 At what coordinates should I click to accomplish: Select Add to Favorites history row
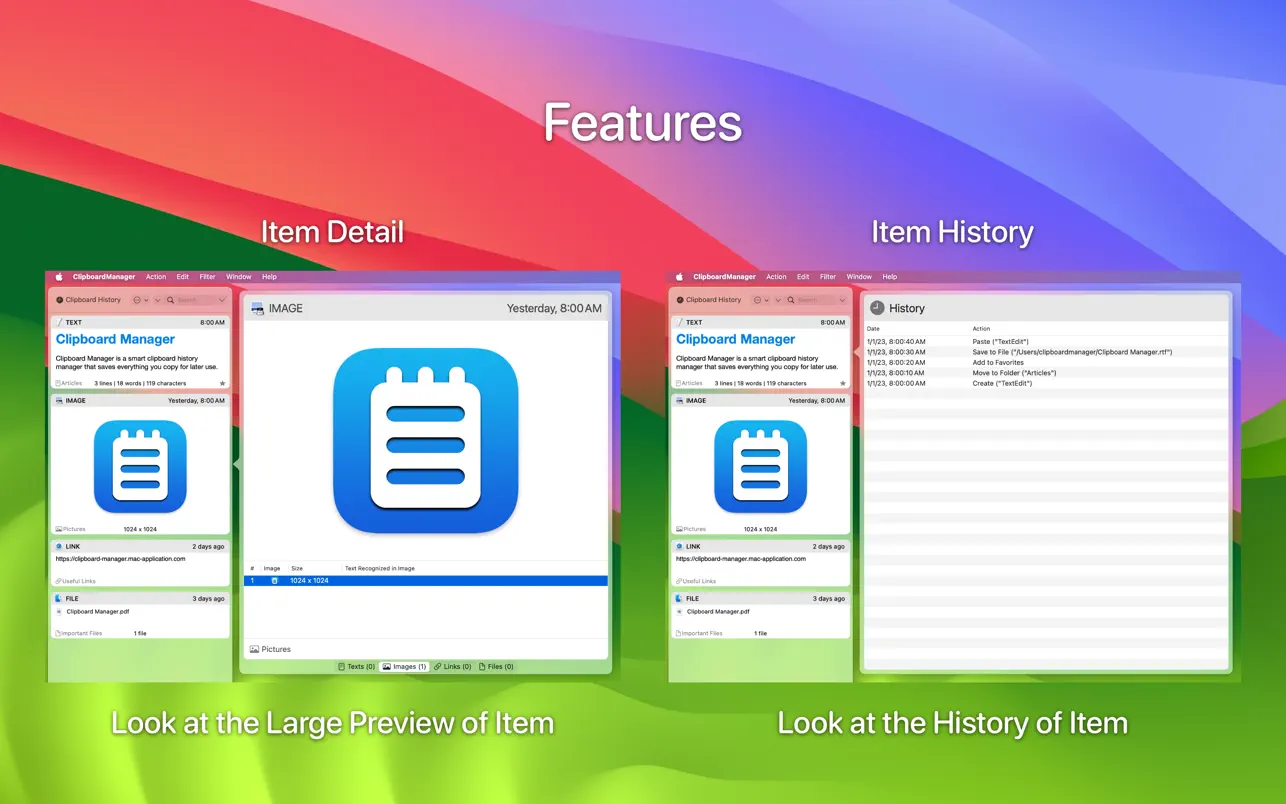point(1046,363)
